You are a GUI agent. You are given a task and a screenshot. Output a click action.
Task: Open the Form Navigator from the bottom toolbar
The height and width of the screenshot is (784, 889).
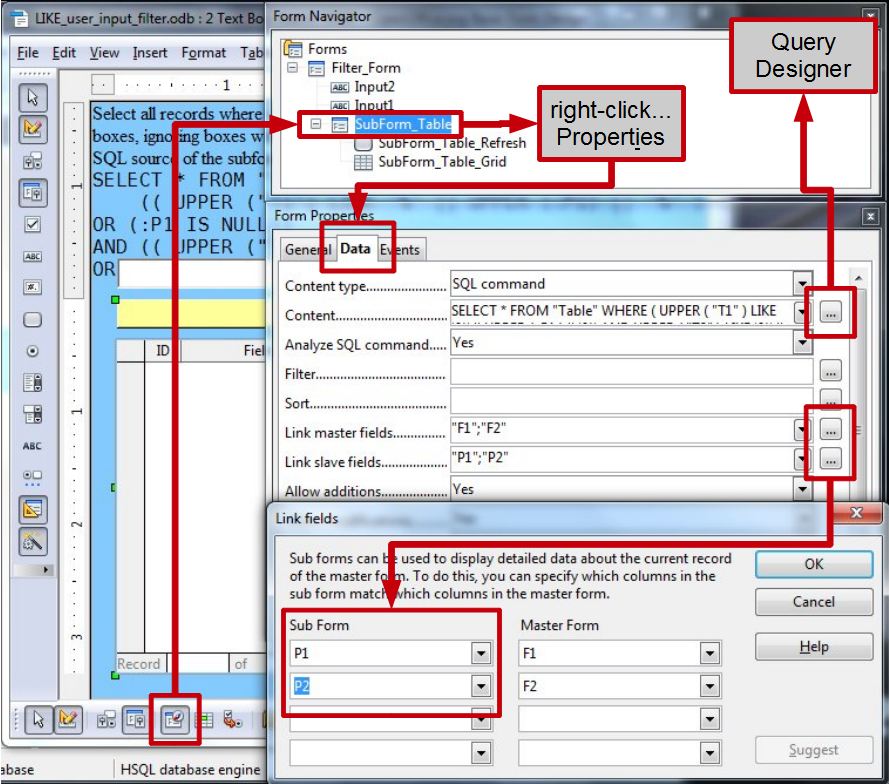click(x=175, y=719)
